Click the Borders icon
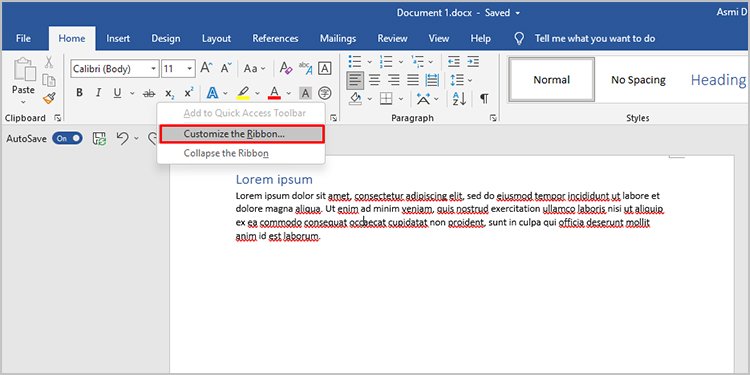The width and height of the screenshot is (750, 375). (386, 99)
